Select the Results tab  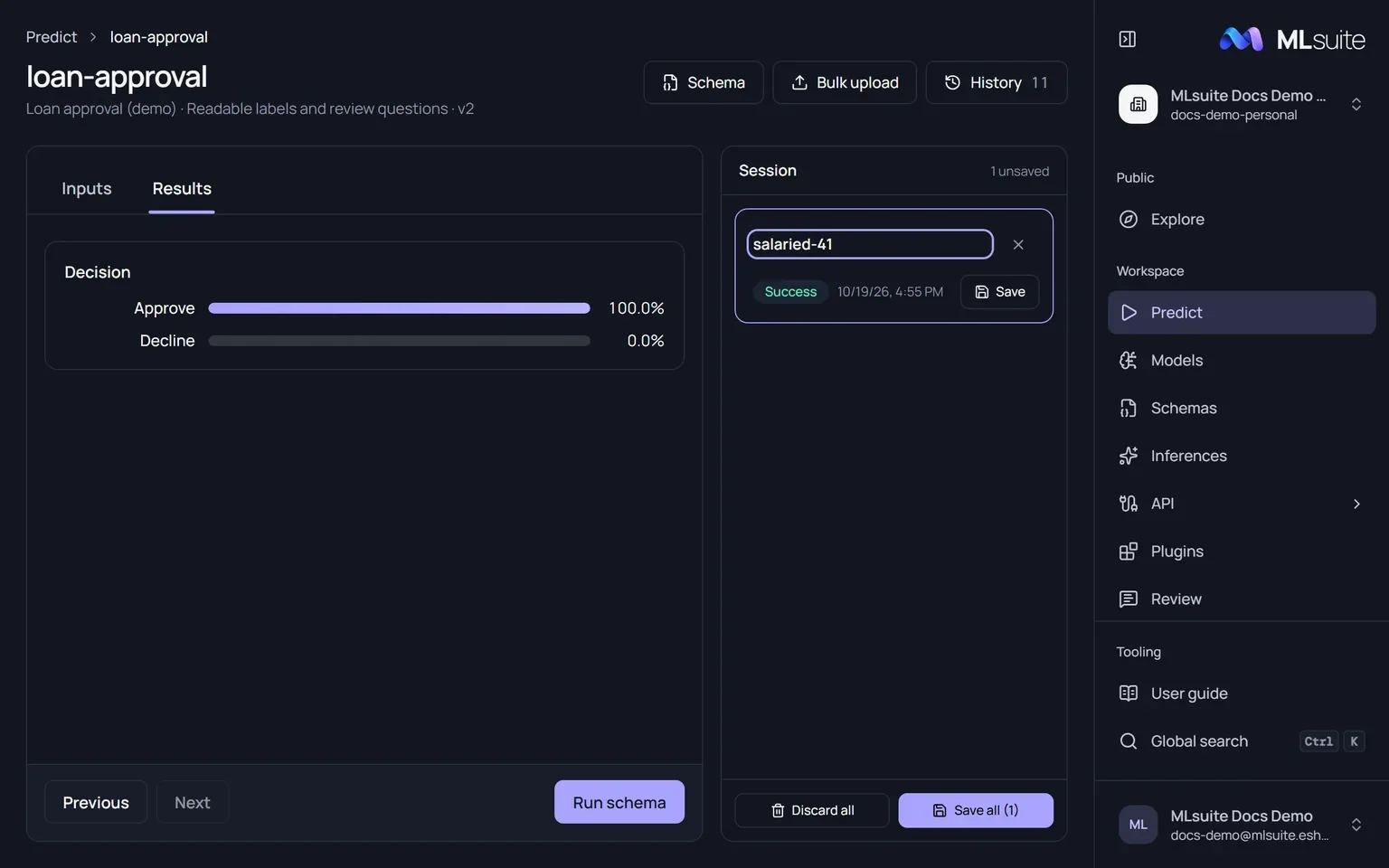[x=182, y=188]
